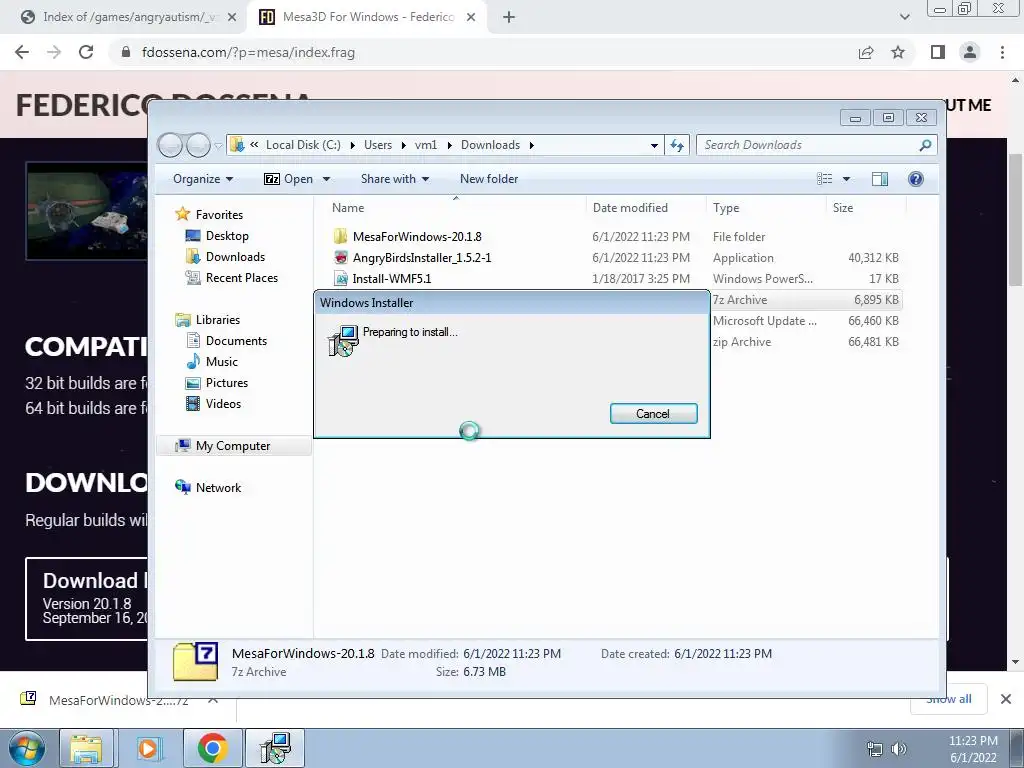
Task: Click the volume icon in the system tray
Action: click(899, 749)
